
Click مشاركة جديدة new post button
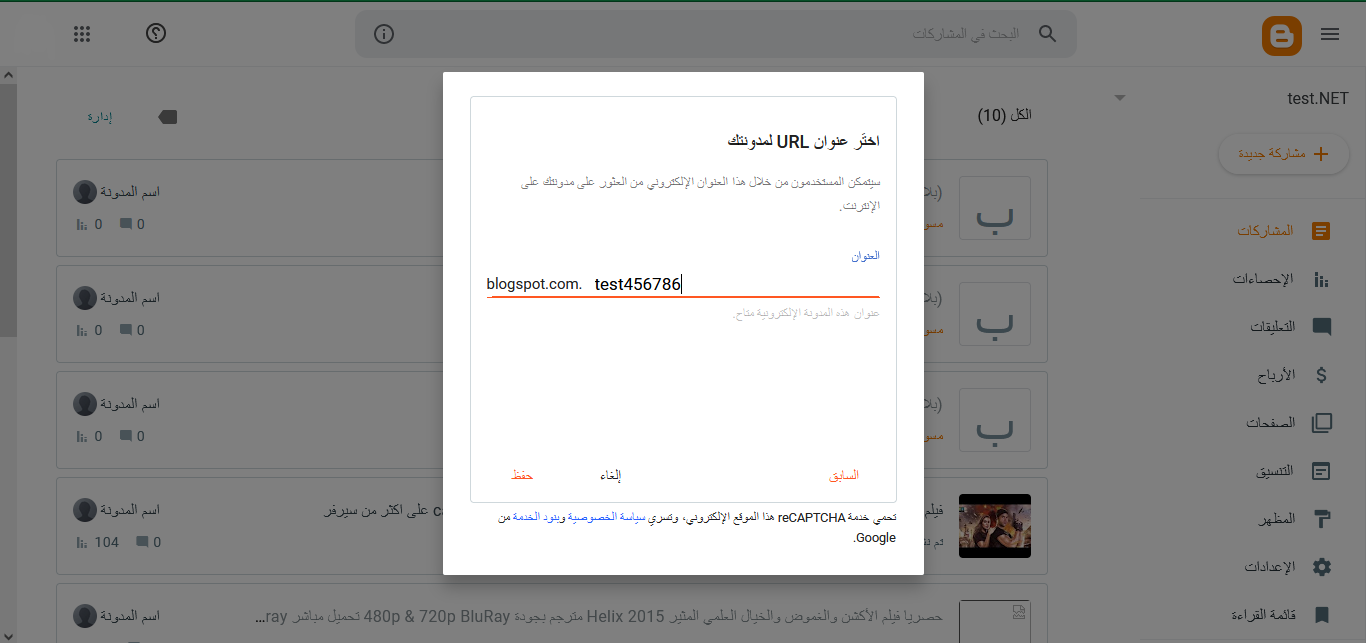pos(1284,154)
